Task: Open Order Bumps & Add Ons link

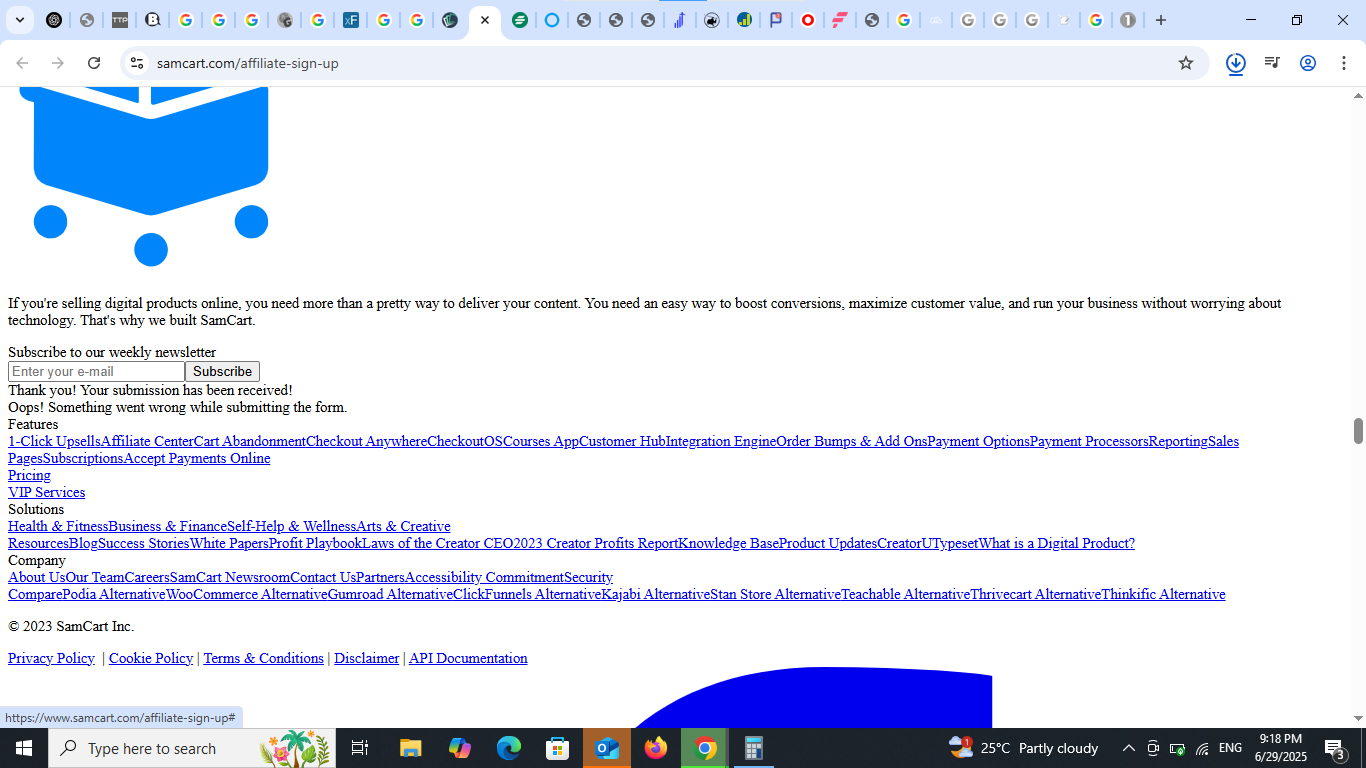Action: (852, 441)
